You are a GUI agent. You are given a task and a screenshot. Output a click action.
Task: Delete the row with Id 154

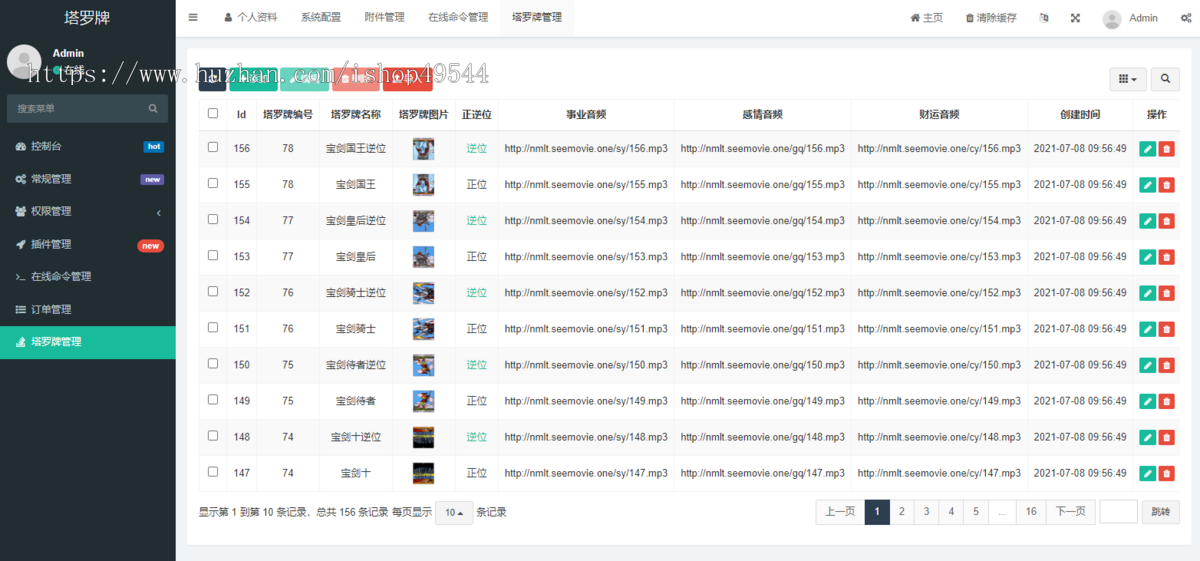(x=1166, y=221)
